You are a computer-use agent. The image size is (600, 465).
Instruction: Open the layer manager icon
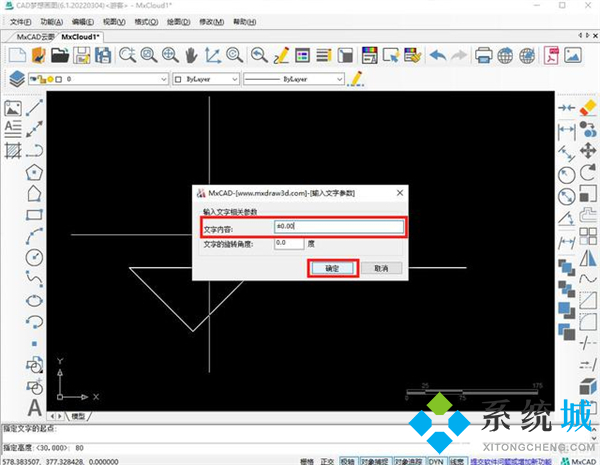click(16, 78)
